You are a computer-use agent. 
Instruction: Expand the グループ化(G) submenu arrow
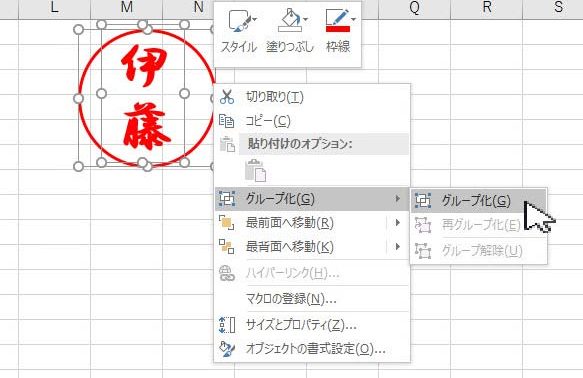point(397,199)
